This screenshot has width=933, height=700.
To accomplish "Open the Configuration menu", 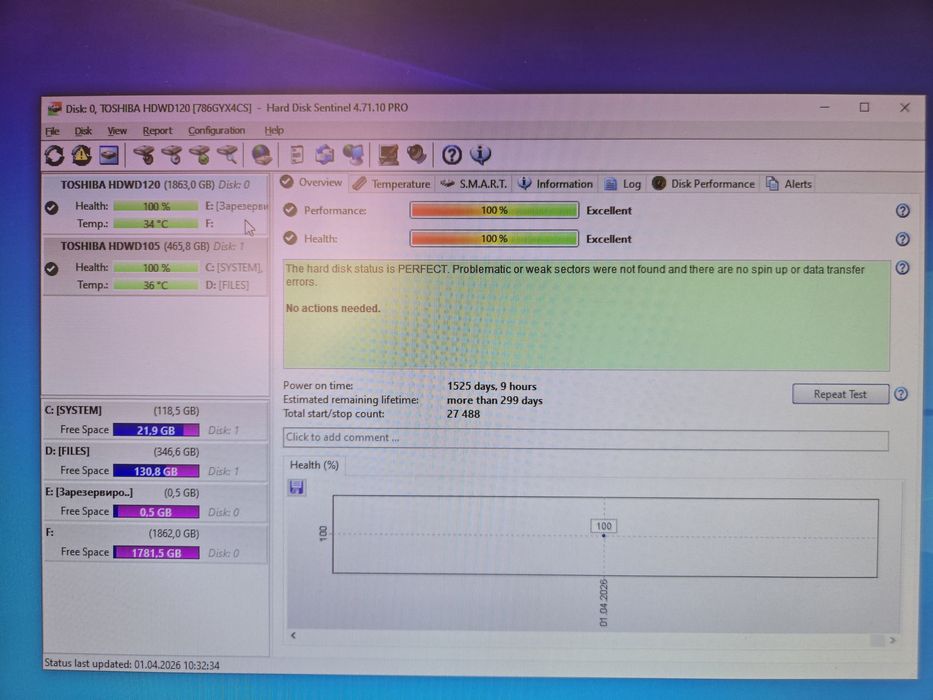I will tap(217, 130).
